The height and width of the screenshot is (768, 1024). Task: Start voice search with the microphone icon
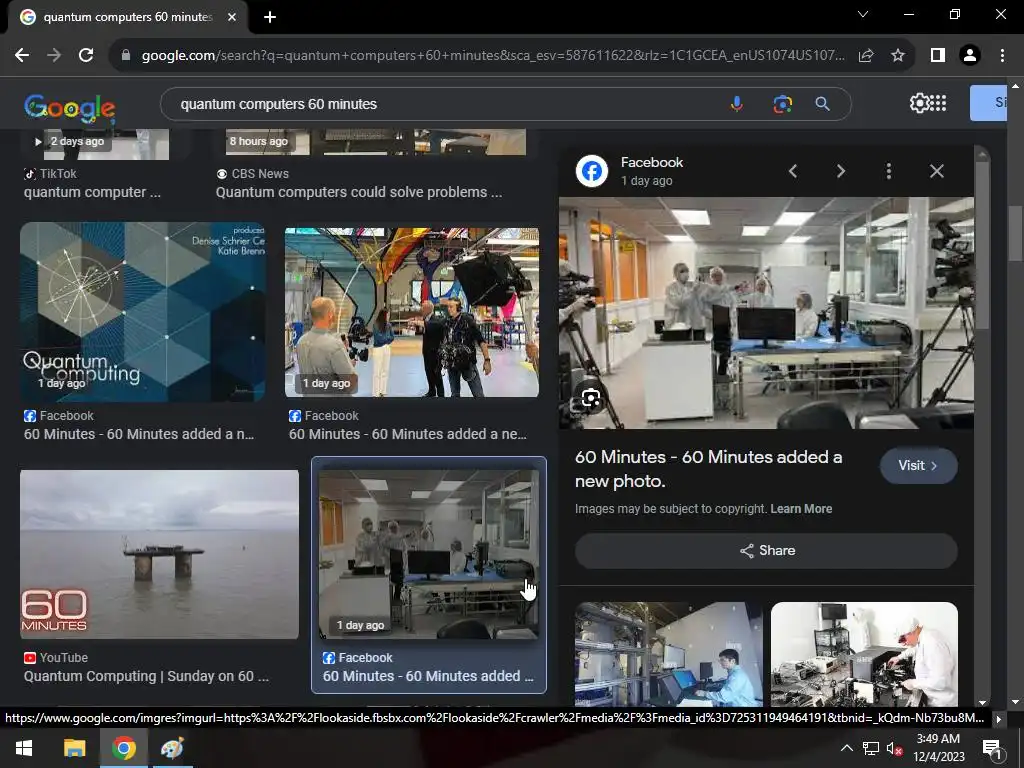(737, 104)
